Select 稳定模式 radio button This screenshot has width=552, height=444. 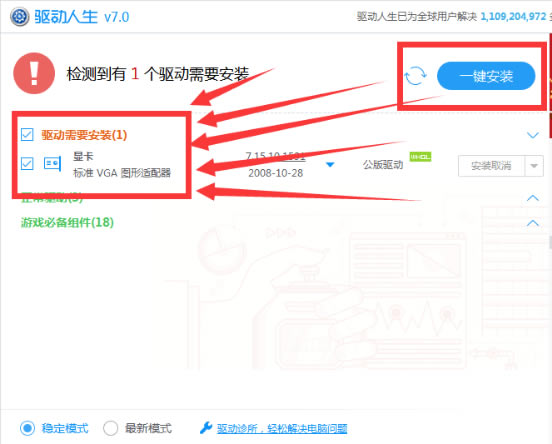pos(27,428)
